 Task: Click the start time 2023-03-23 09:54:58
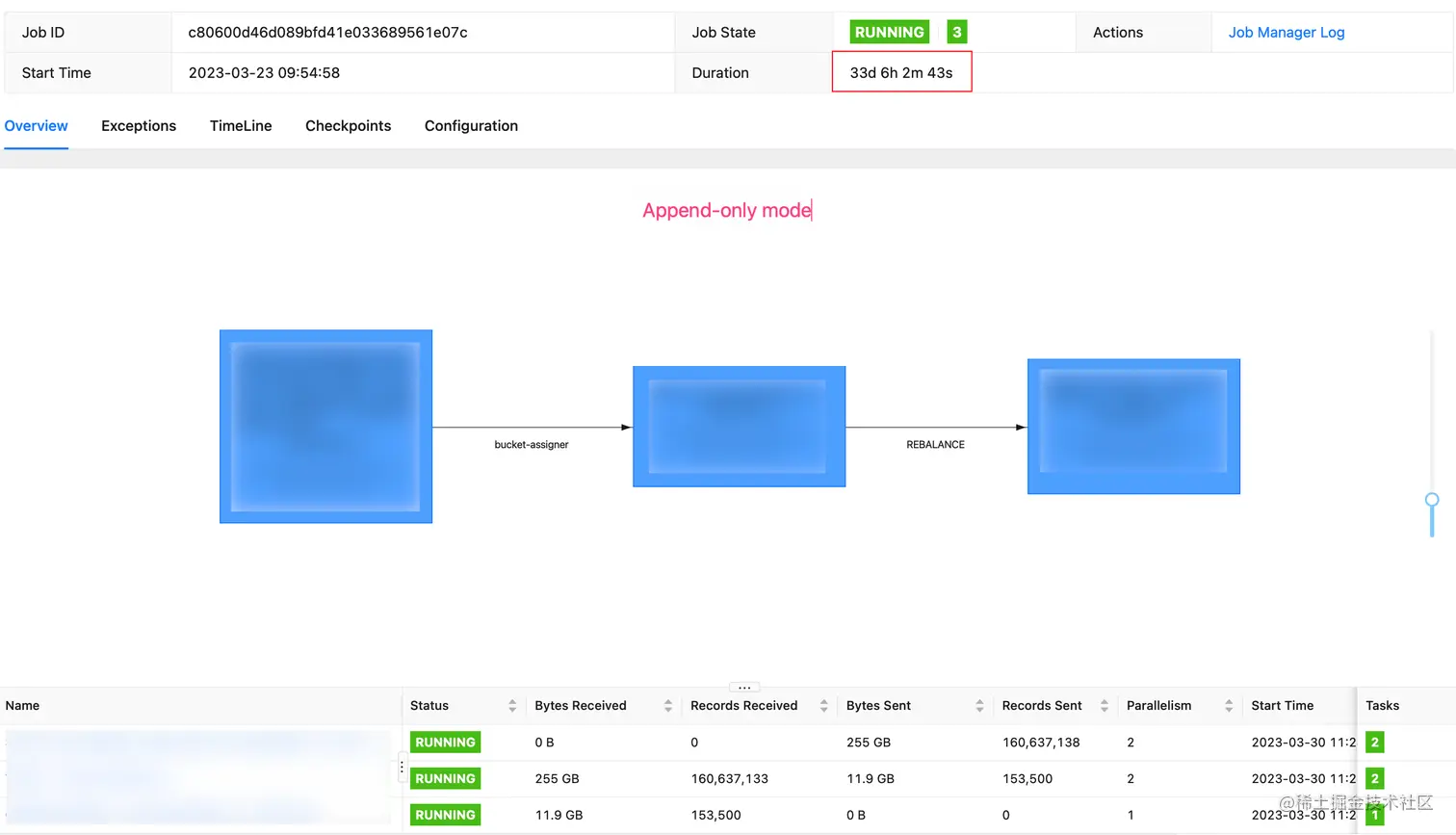pyautogui.click(x=264, y=73)
